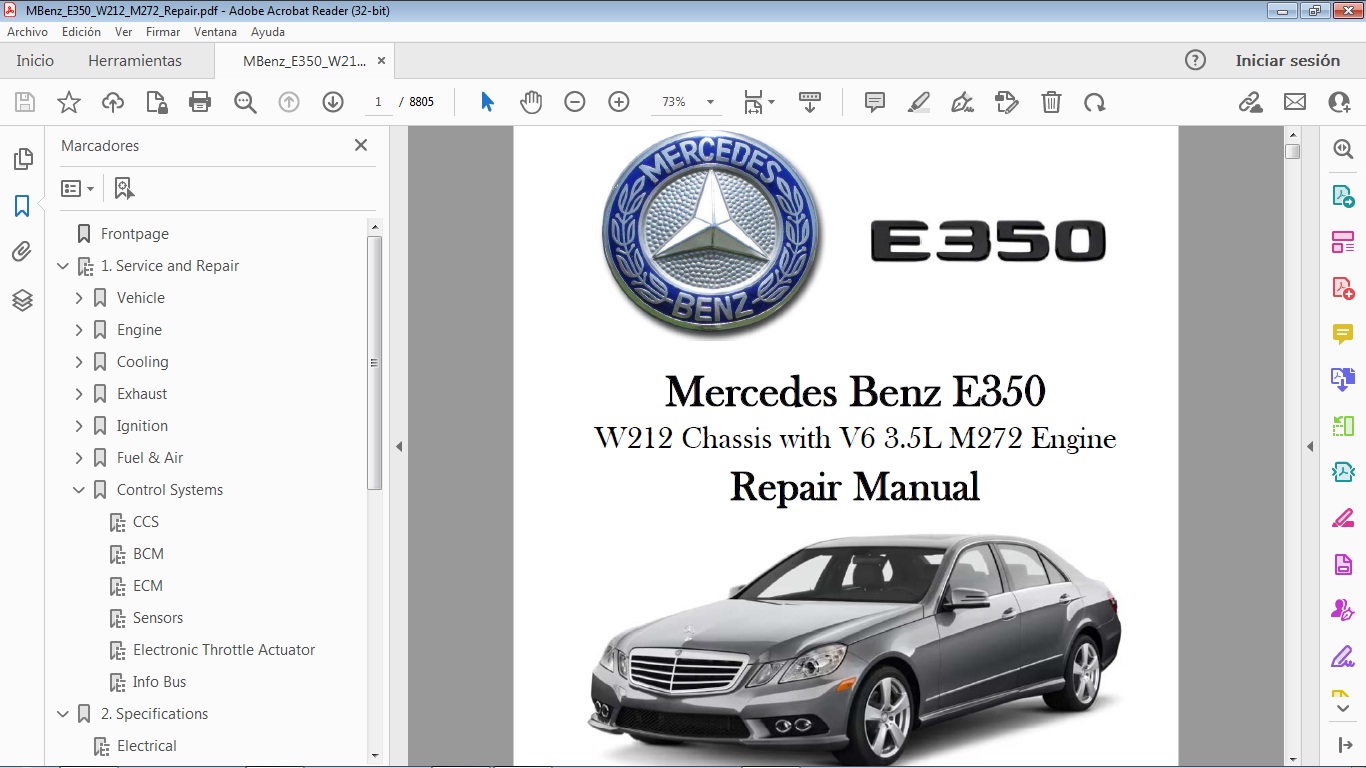Select the hand pan tool
1366x768 pixels.
530,101
